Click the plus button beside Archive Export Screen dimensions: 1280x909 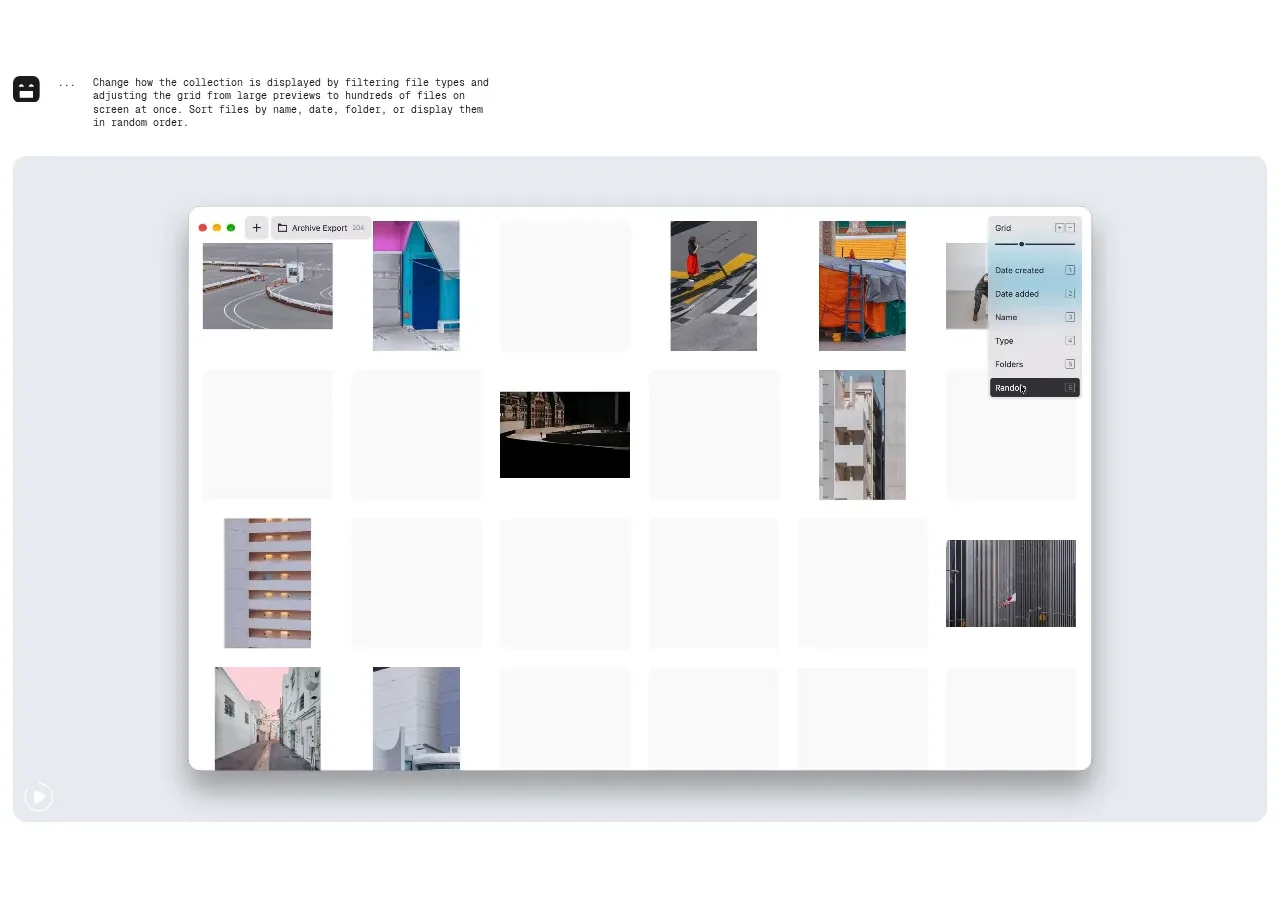(256, 228)
